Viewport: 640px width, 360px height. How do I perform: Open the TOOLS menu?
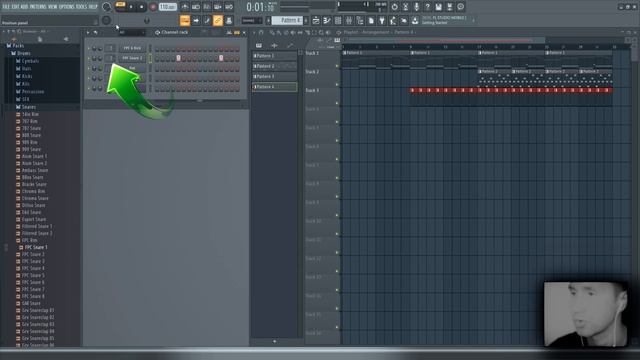tap(81, 7)
